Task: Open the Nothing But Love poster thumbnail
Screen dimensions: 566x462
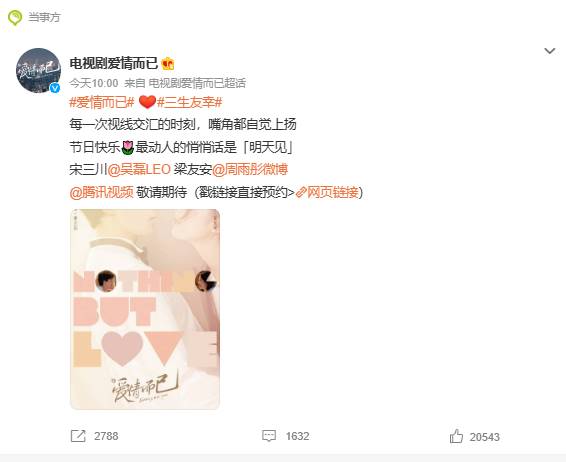Action: click(145, 309)
